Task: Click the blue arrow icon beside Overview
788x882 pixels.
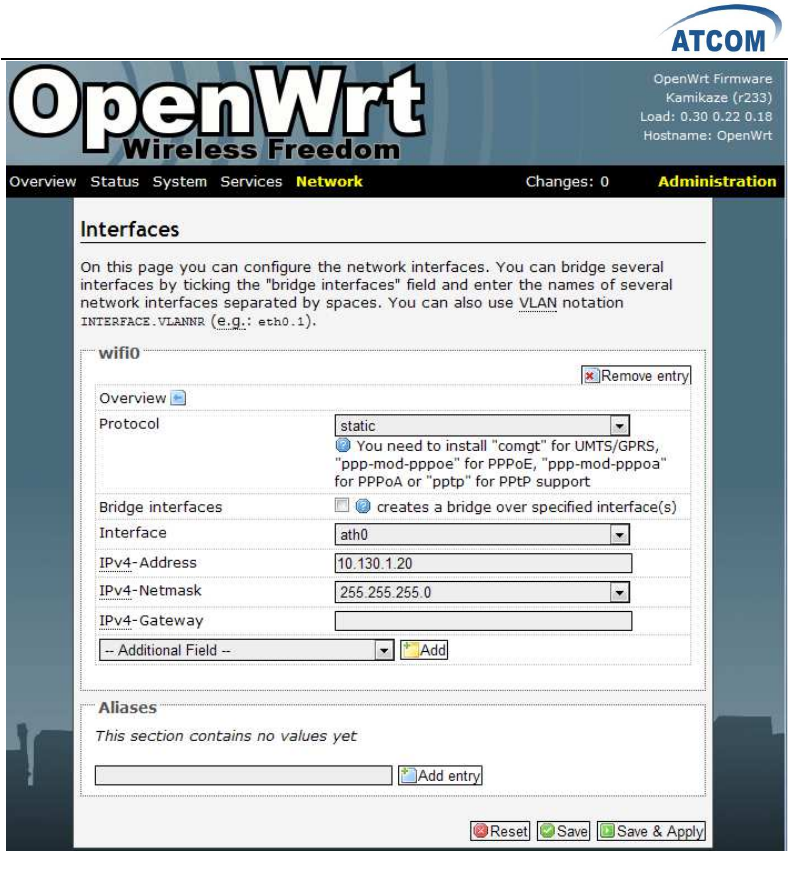Action: pos(178,398)
